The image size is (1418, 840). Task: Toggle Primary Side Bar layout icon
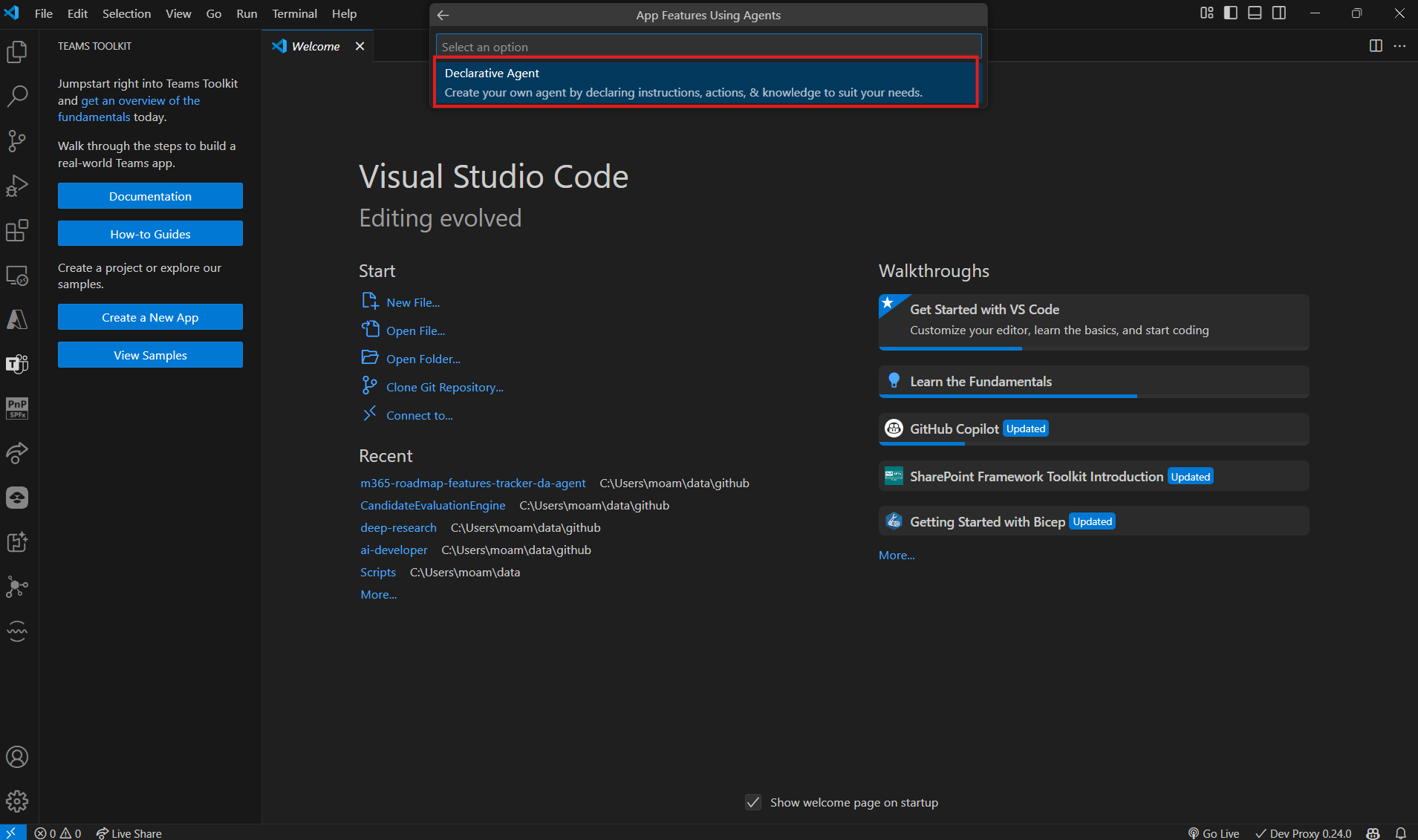point(1231,13)
